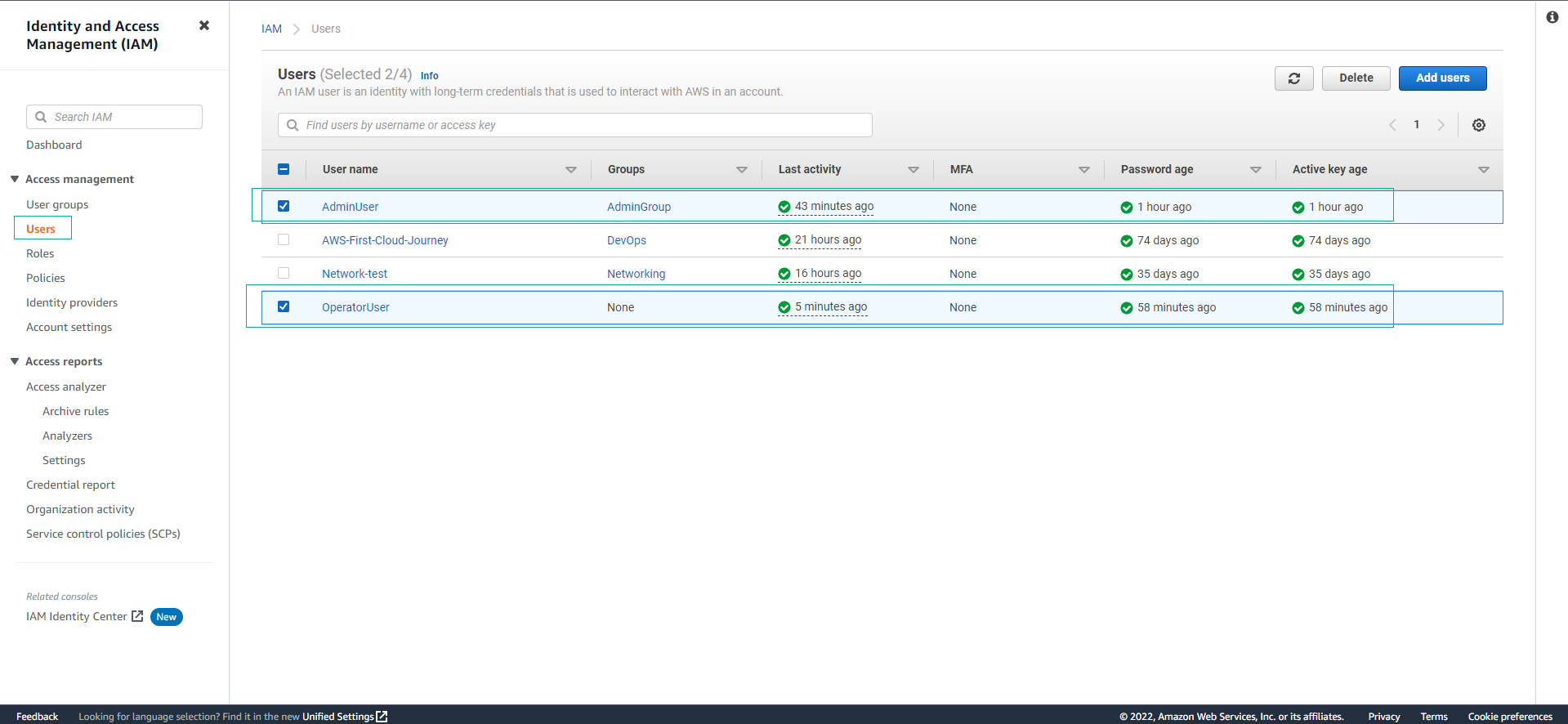This screenshot has height=724, width=1568.
Task: Click the green check next to 21 hours ago
Action: (784, 240)
